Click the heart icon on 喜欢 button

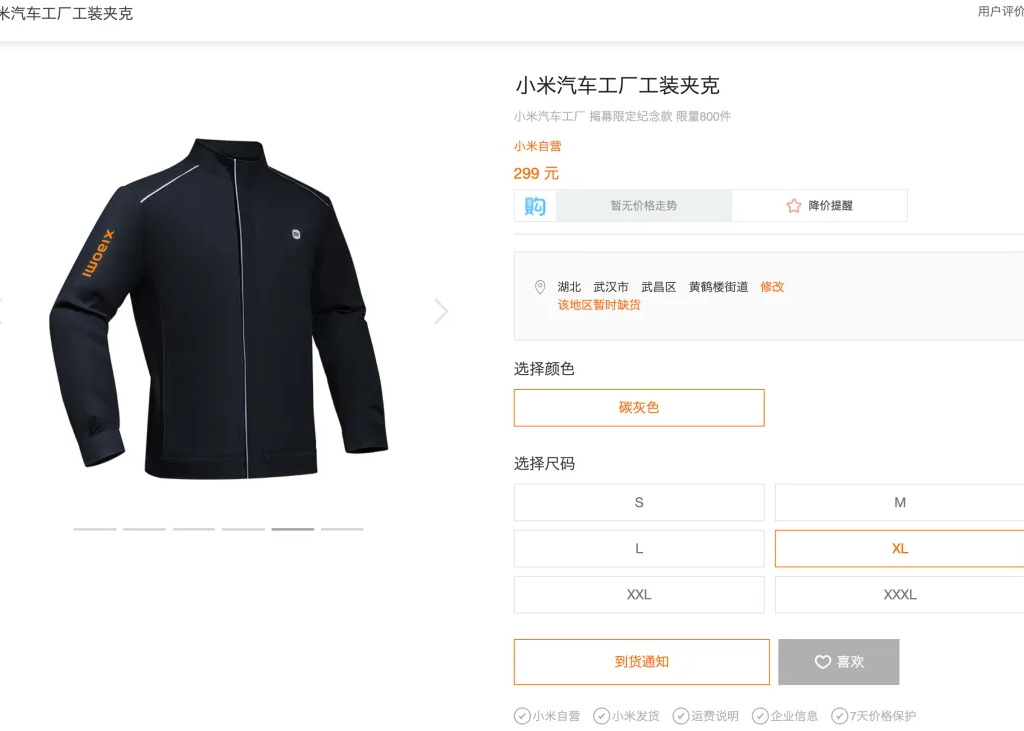(823, 662)
